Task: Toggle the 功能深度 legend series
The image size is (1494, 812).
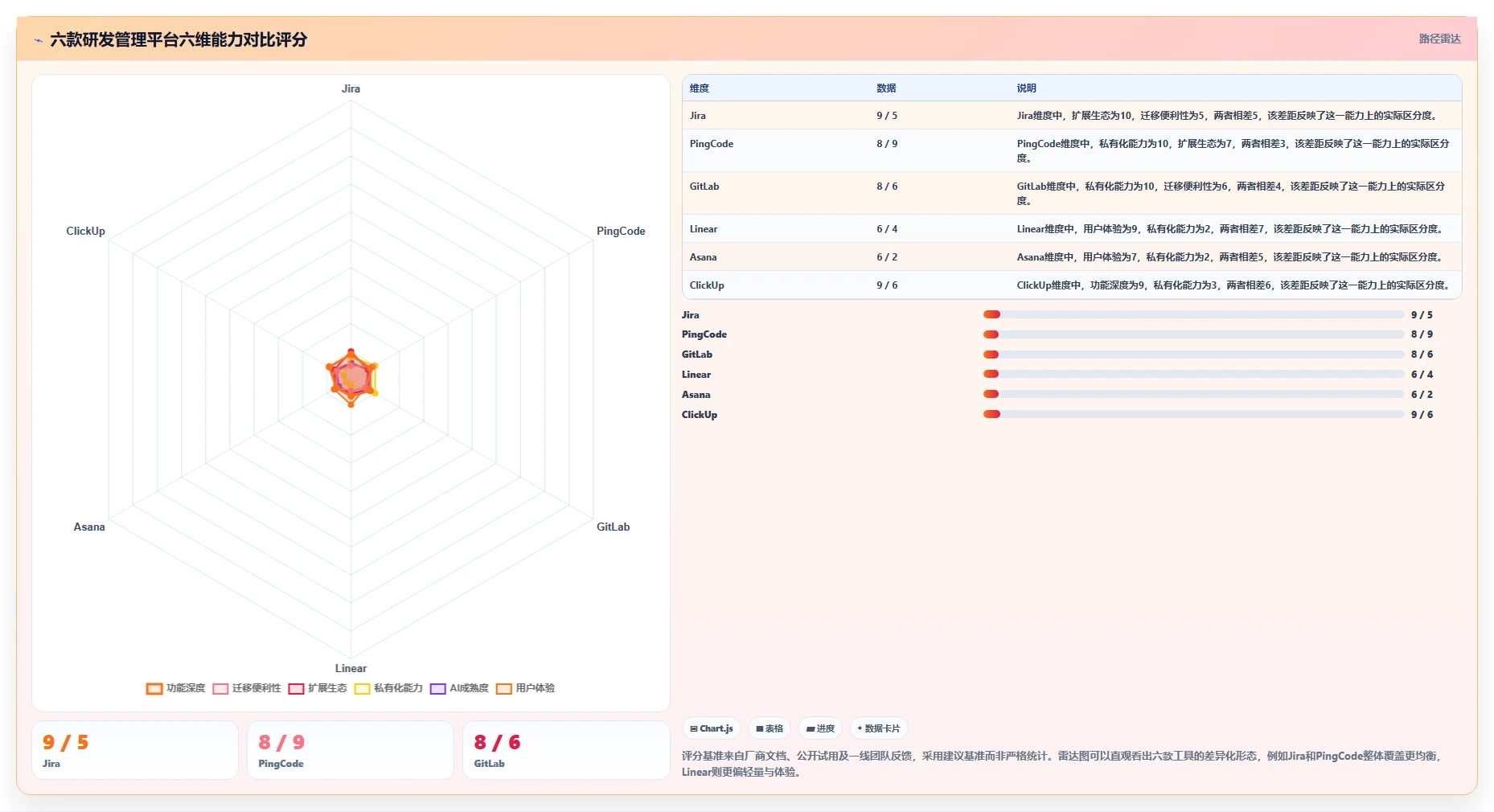Action: 176,688
